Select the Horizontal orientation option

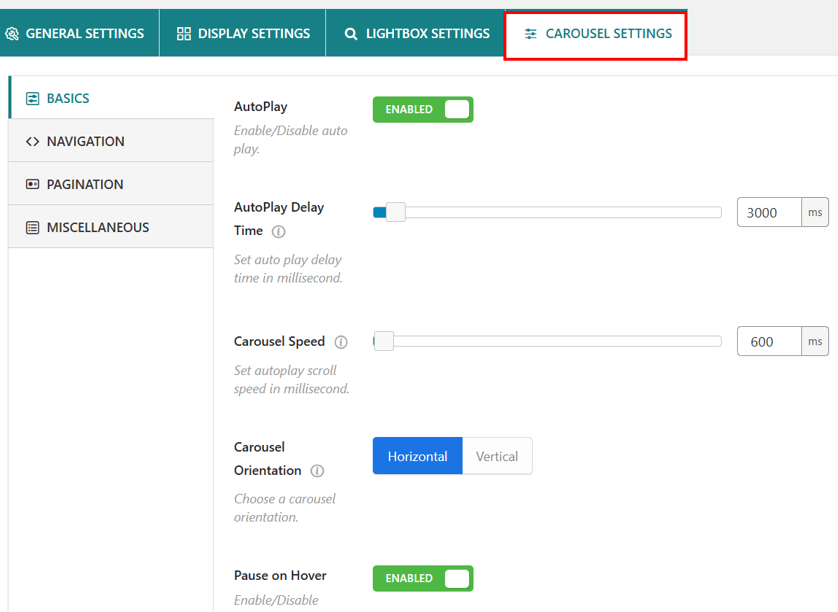tap(417, 455)
